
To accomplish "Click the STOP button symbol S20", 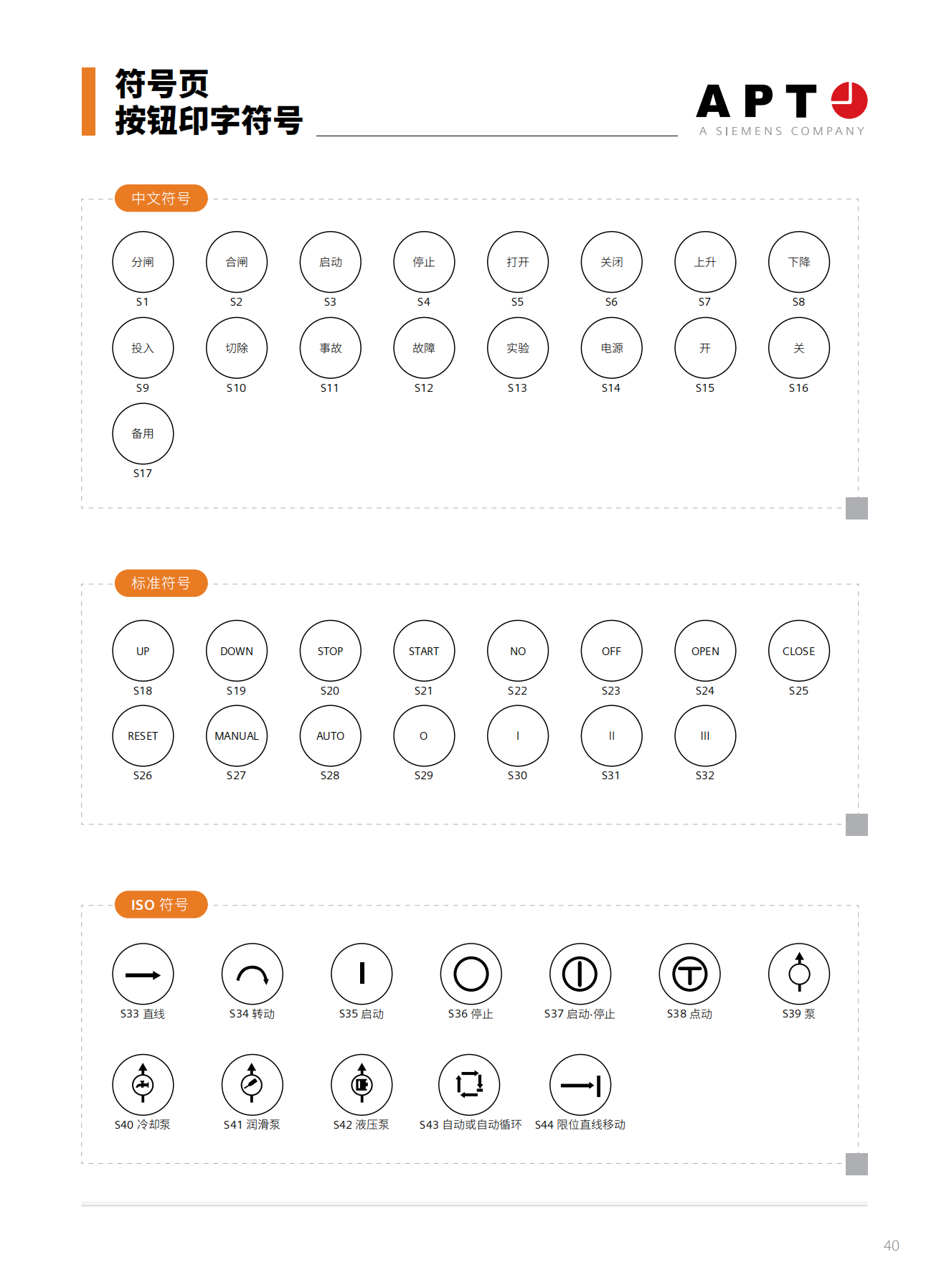I will [330, 650].
